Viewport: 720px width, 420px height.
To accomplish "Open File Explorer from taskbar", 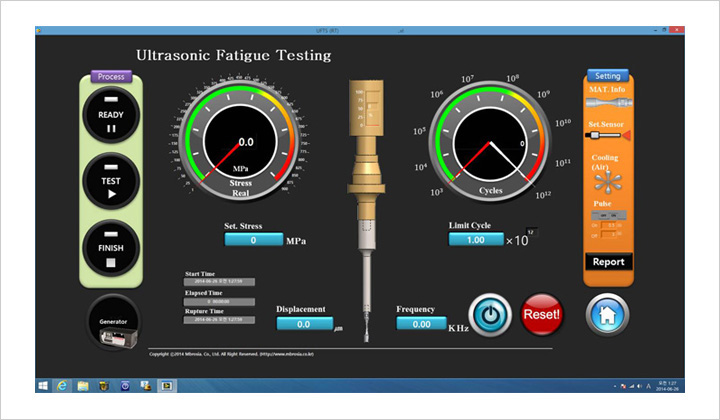I will 83,386.
